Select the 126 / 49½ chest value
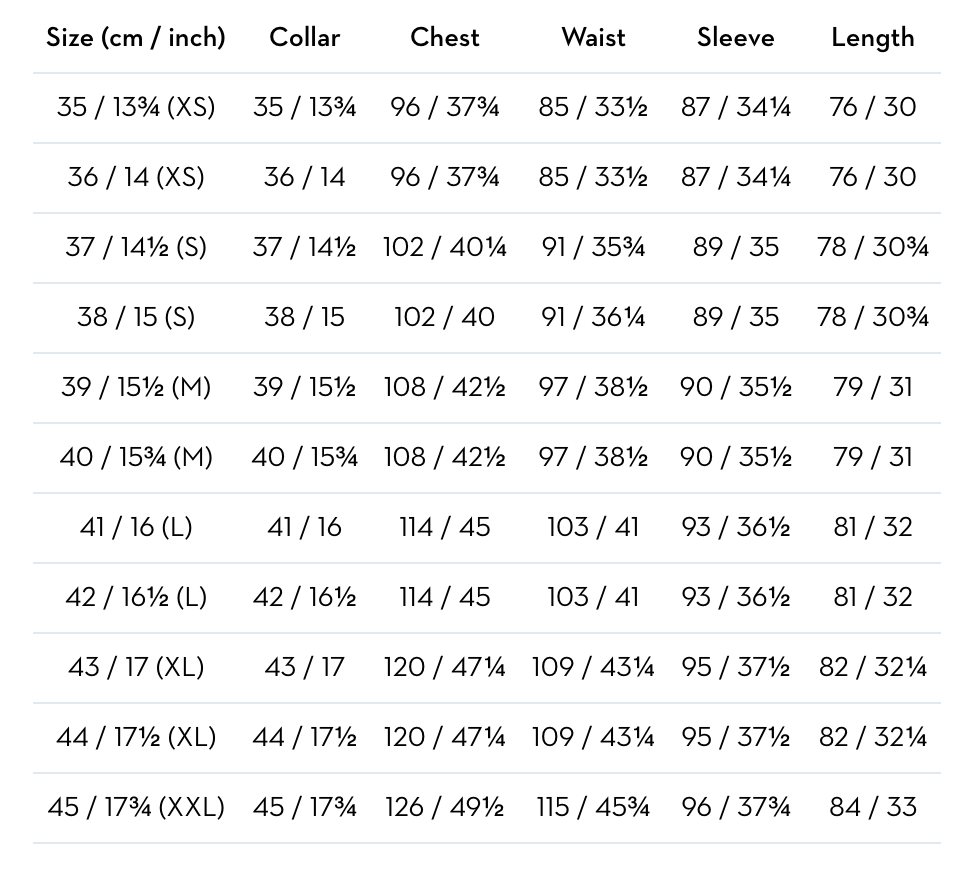The image size is (974, 872). (x=445, y=807)
